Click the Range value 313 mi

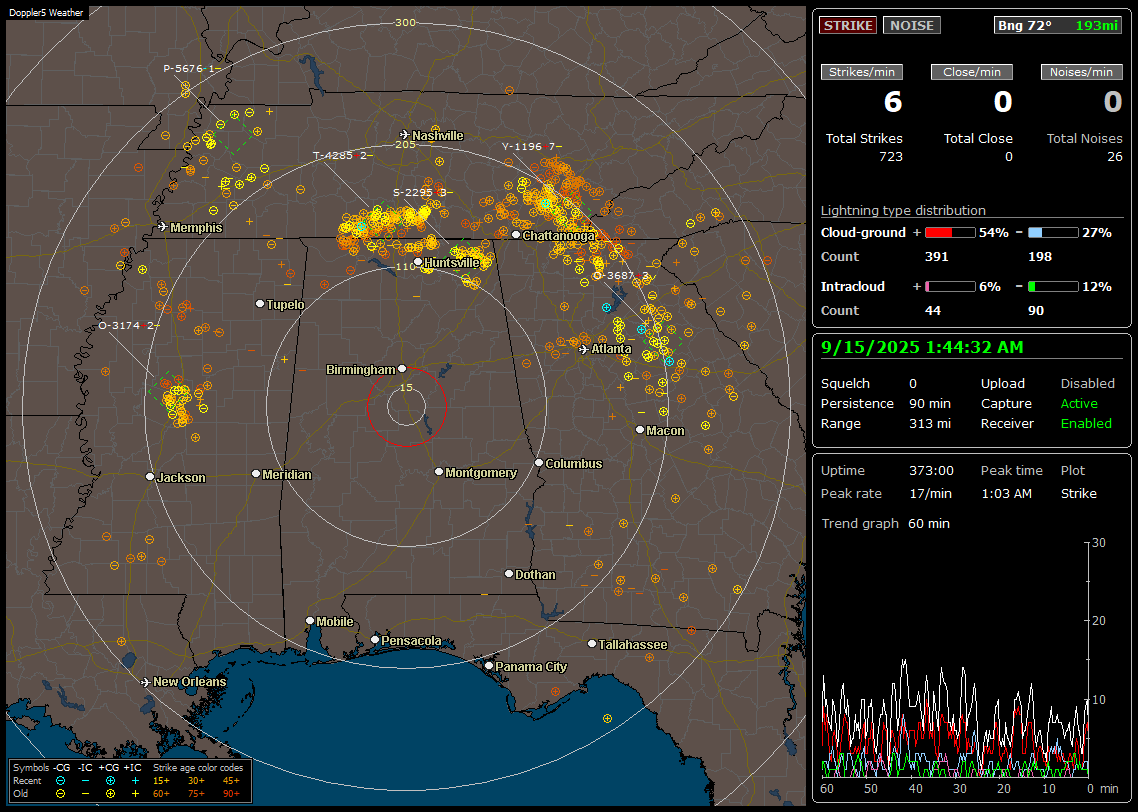930,423
